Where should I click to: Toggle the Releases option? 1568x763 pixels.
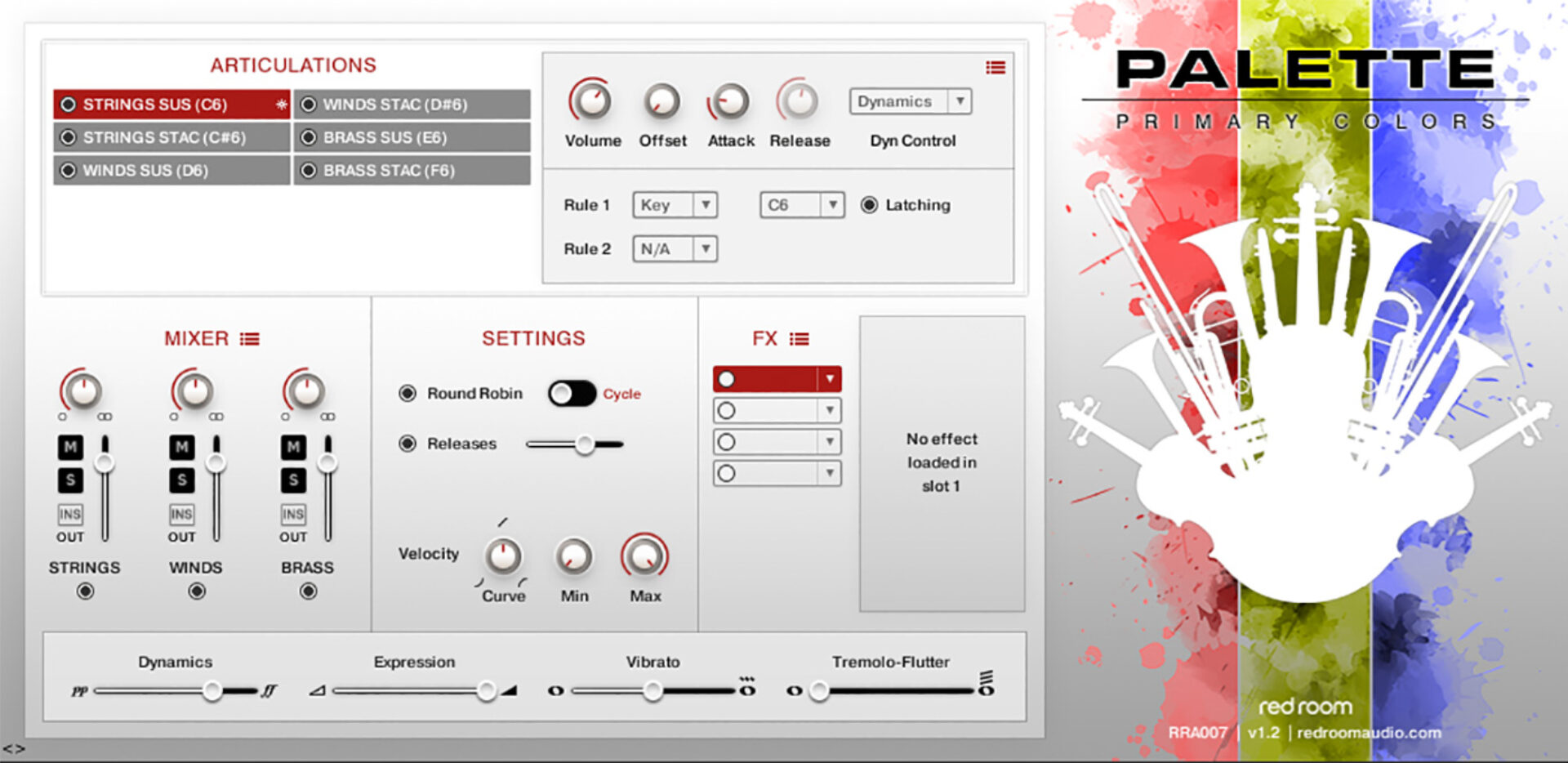408,444
